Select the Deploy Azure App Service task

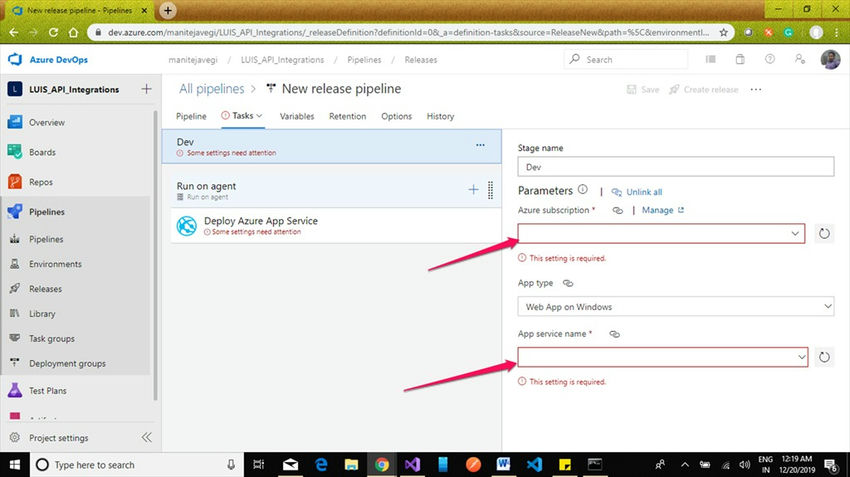[335, 225]
